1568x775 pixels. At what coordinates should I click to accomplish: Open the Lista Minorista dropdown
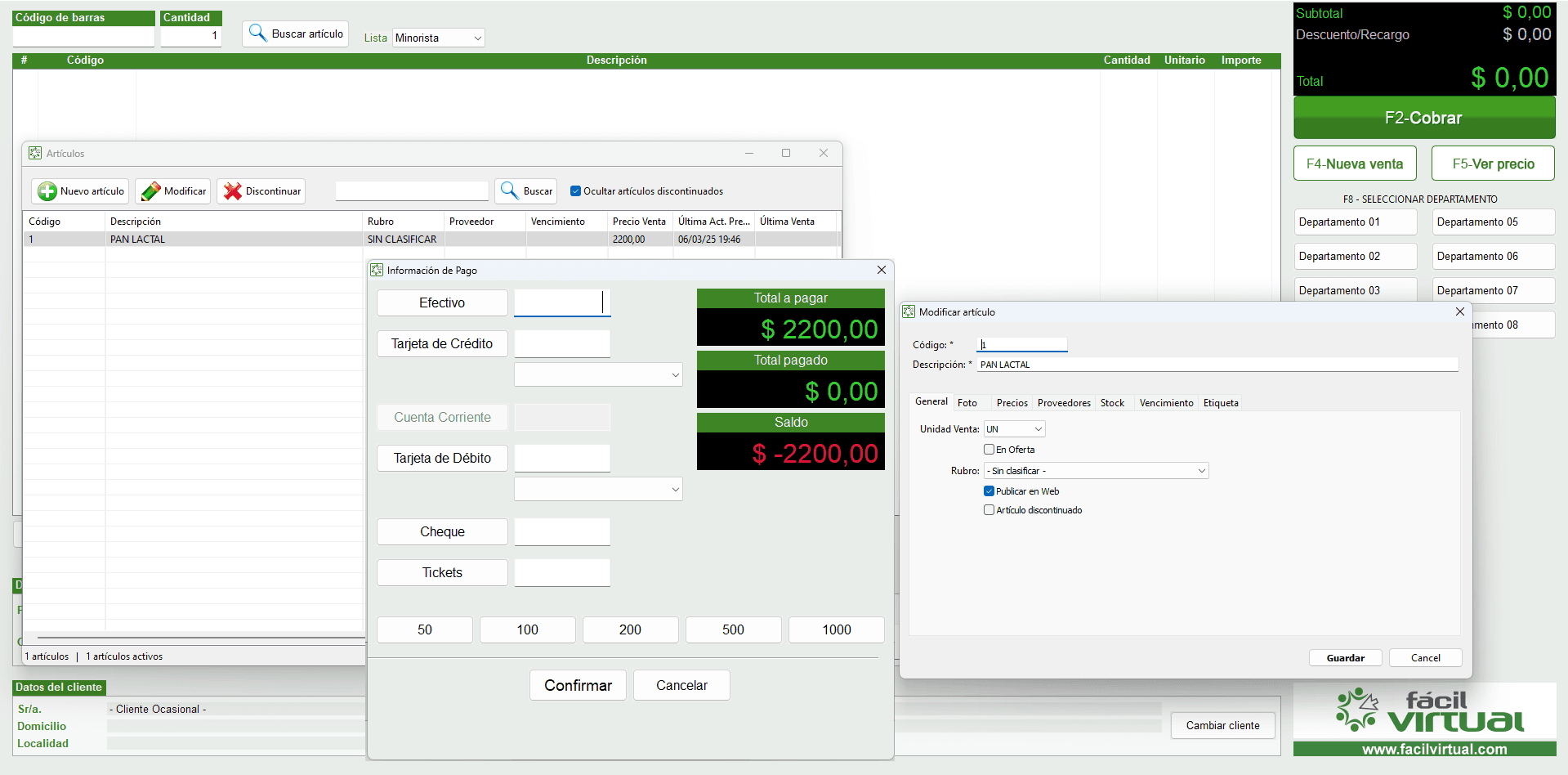tap(439, 38)
